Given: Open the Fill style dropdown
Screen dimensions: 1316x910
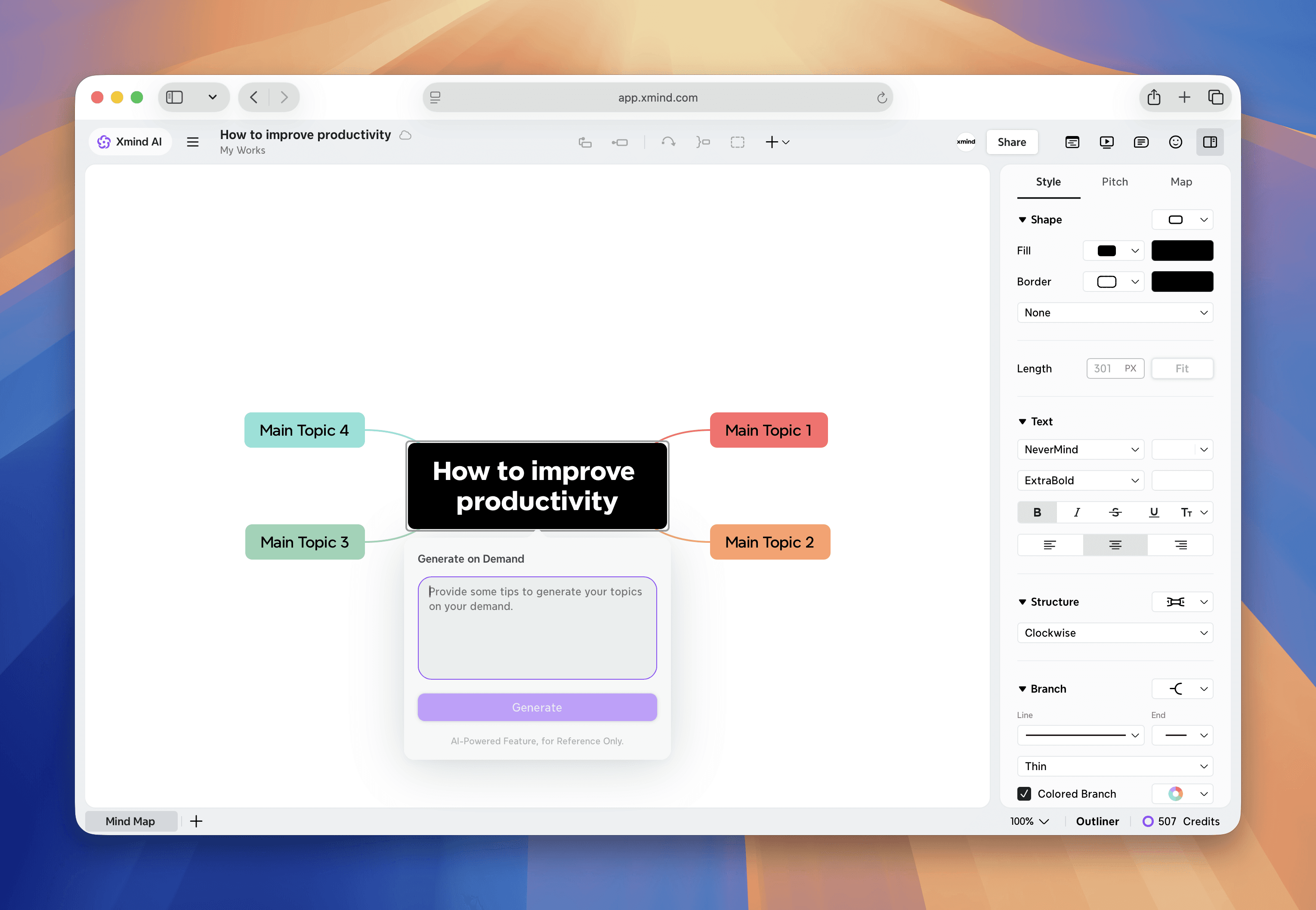Looking at the screenshot, I should (x=1113, y=251).
